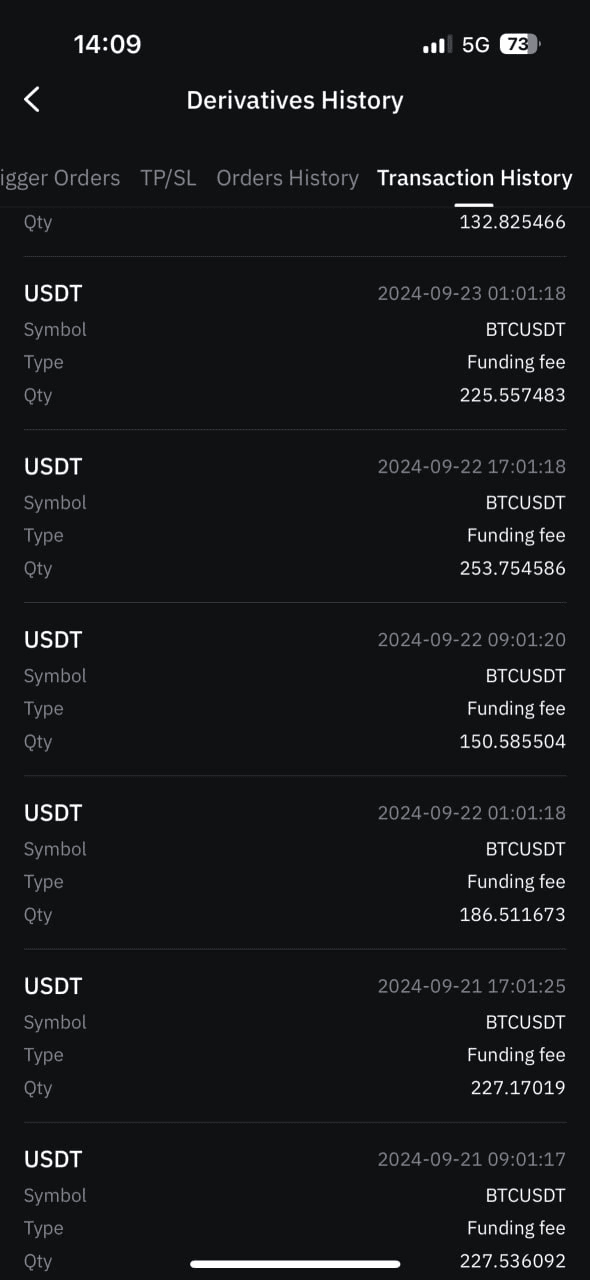Select the Transaction History tab
590x1280 pixels.
click(474, 178)
